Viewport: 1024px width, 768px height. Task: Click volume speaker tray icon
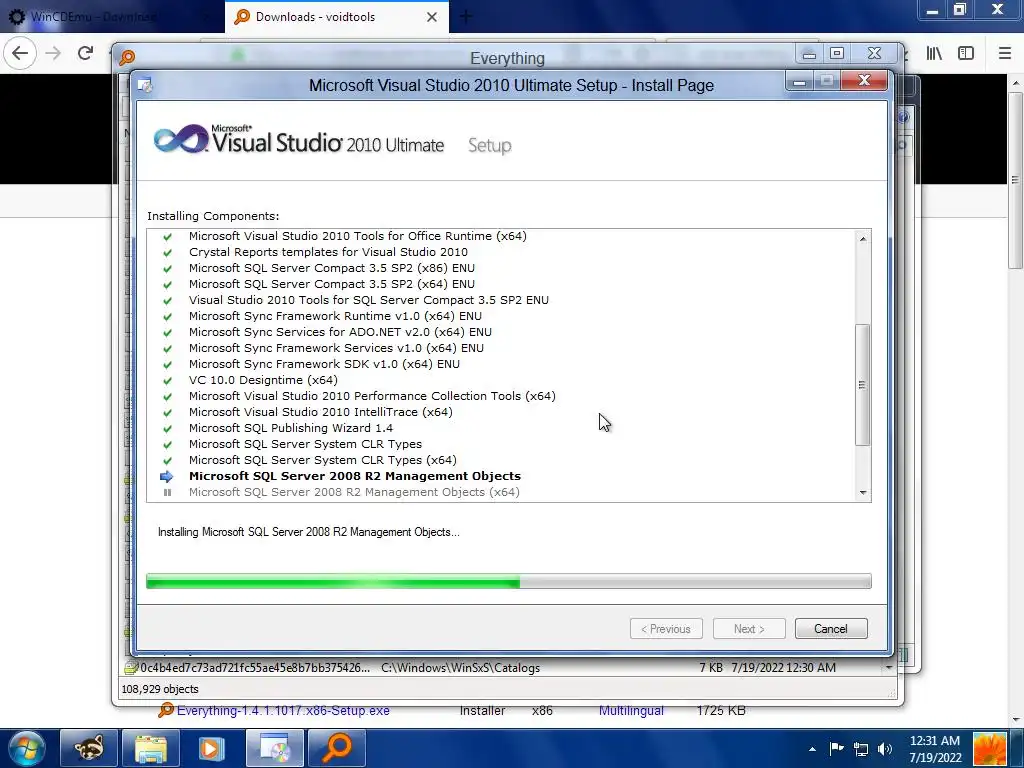click(x=885, y=749)
